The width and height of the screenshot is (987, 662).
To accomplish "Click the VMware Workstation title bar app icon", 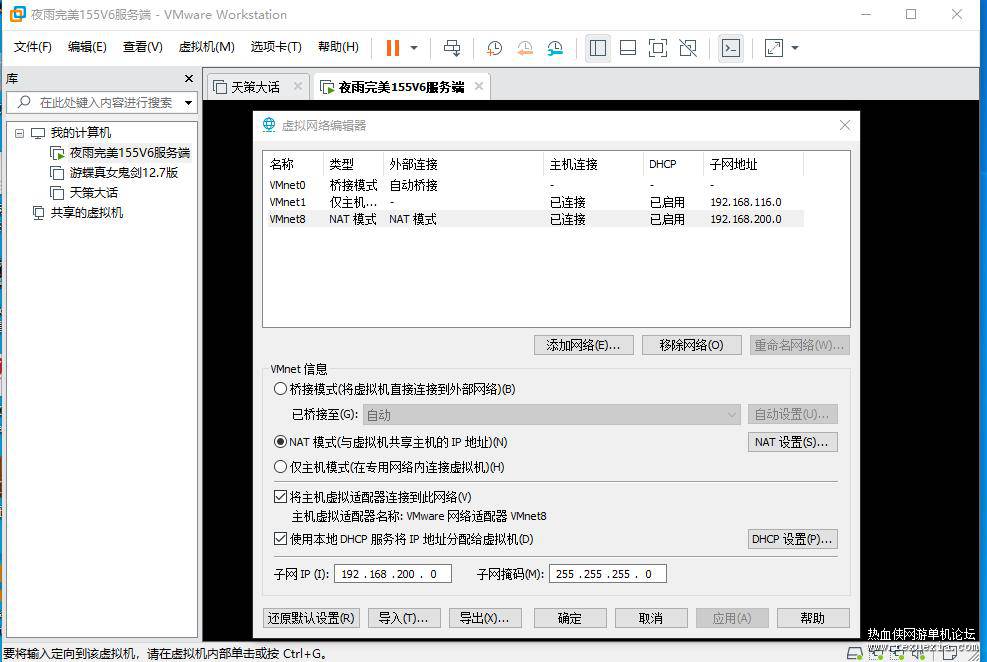I will [18, 14].
